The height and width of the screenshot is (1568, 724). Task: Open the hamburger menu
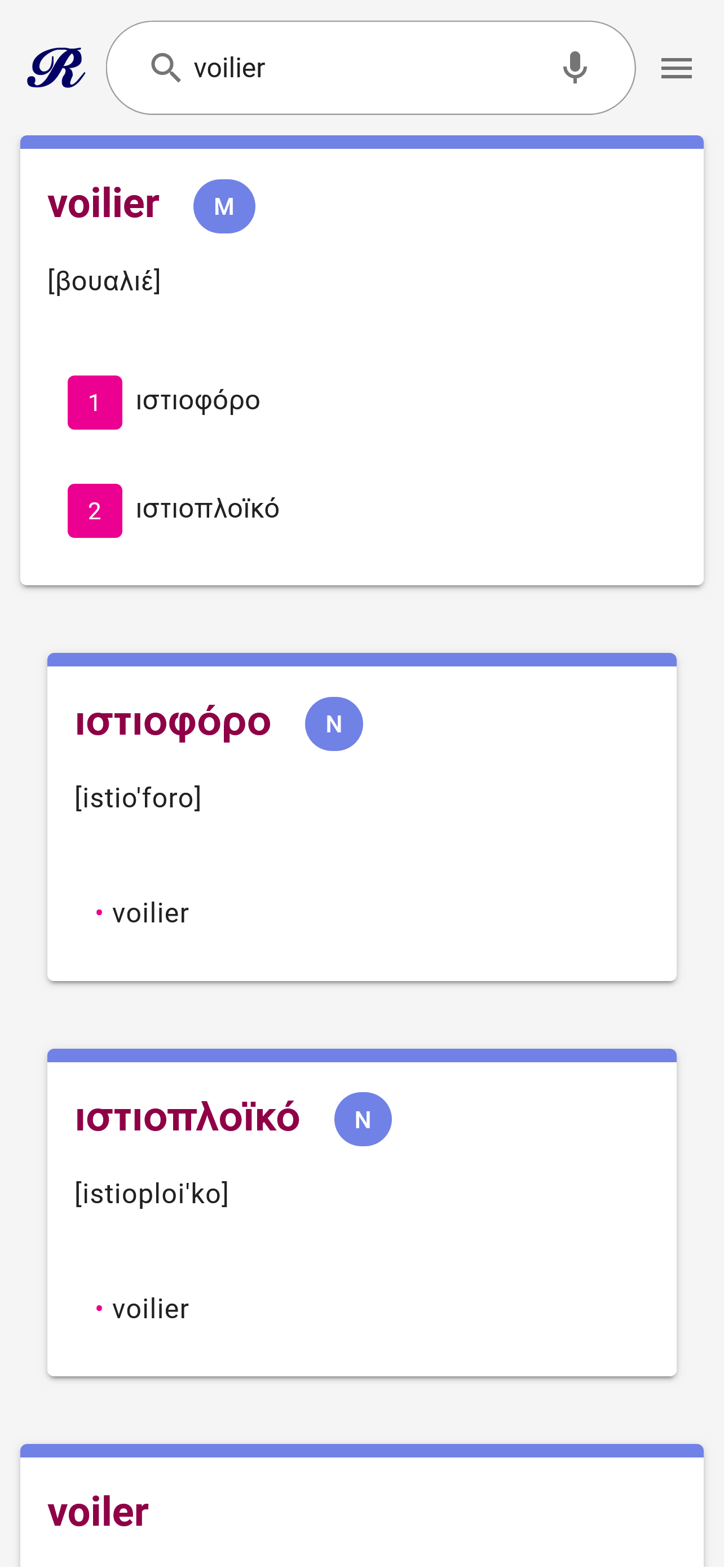[x=676, y=68]
